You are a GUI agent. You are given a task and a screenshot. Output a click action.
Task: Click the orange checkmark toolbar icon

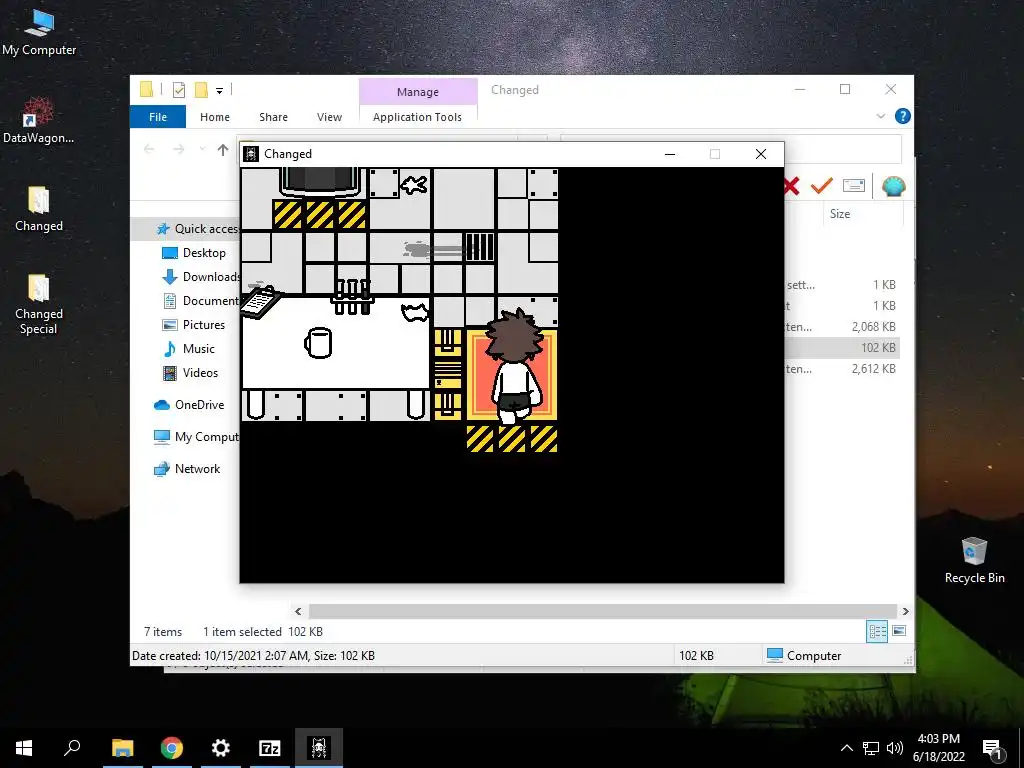[822, 186]
